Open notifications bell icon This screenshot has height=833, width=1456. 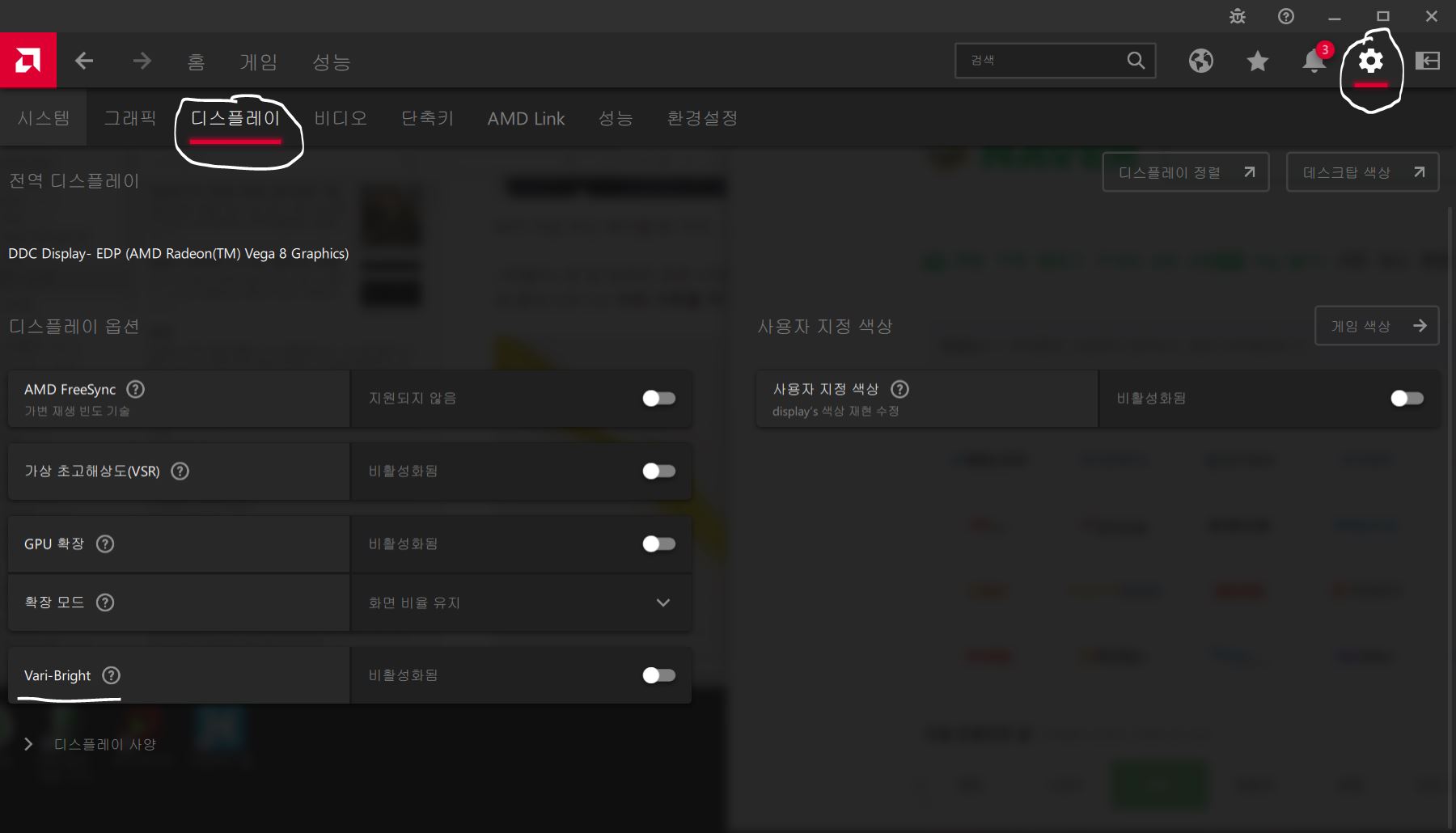point(1314,61)
